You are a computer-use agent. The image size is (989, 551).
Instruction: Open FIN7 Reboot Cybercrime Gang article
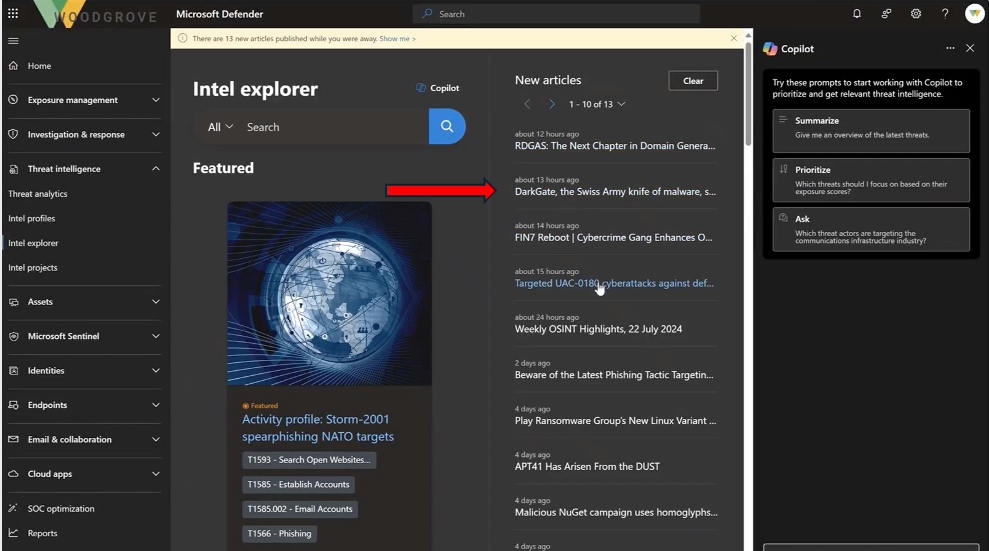613,237
